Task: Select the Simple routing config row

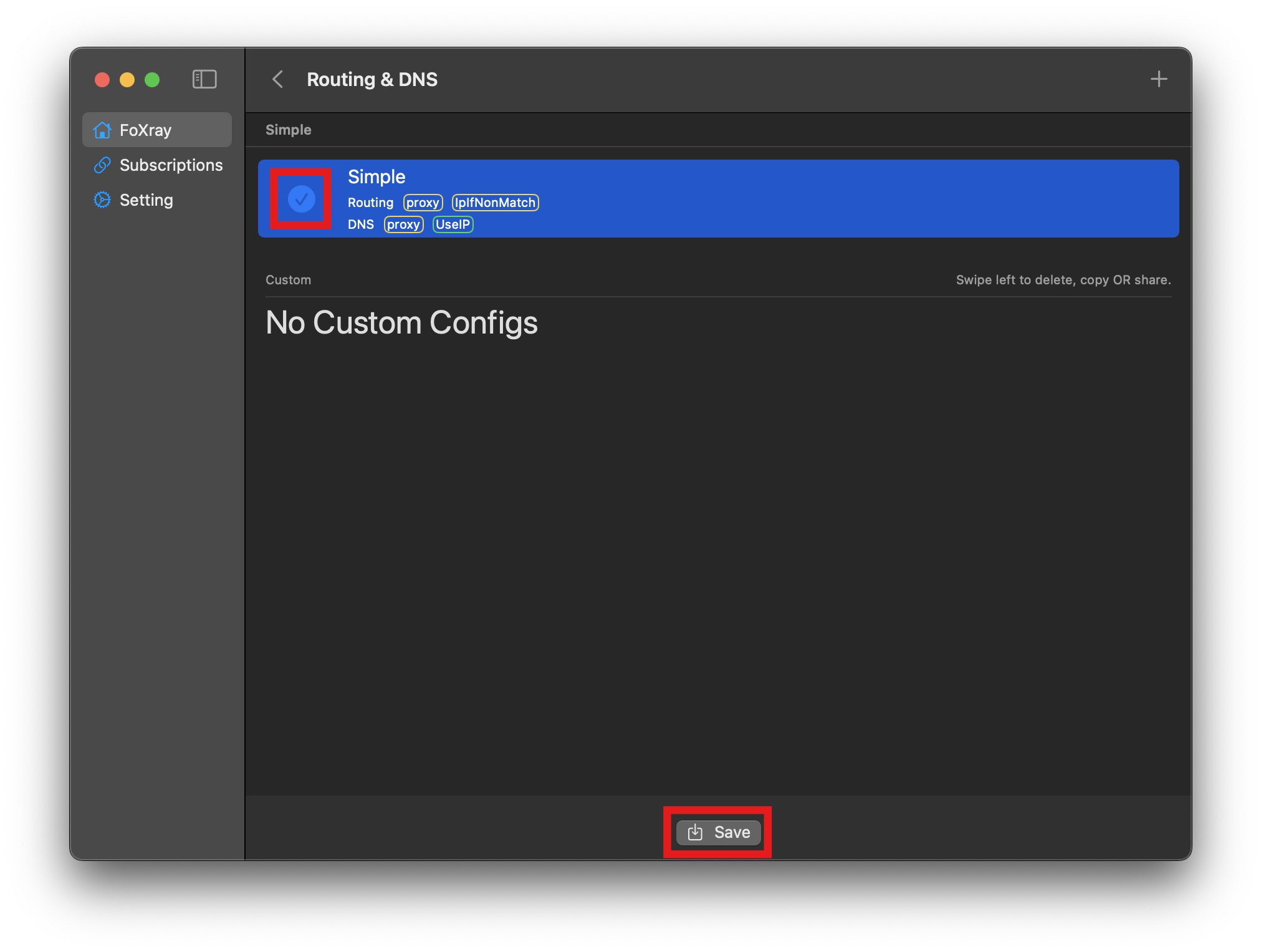Action: click(748, 198)
